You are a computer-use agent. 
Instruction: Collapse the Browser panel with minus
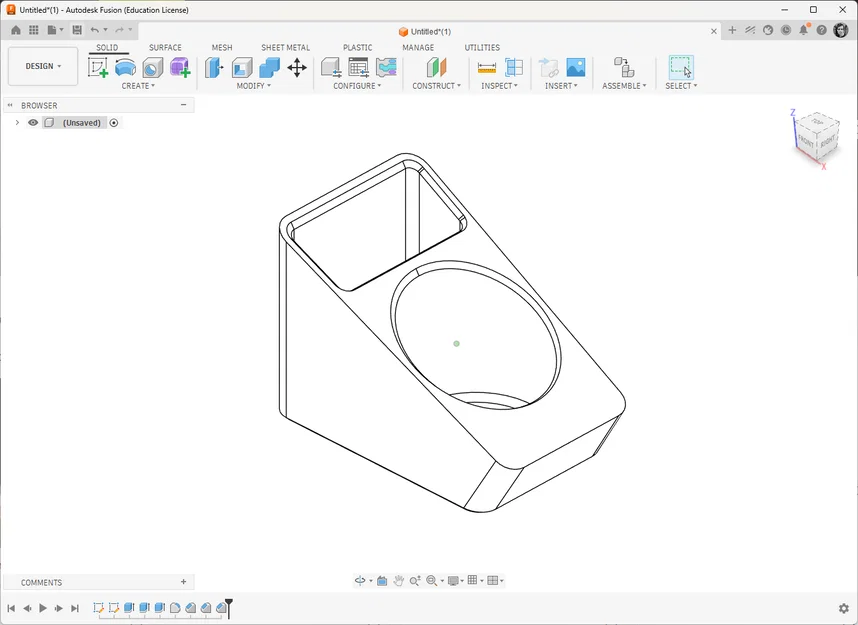click(184, 105)
